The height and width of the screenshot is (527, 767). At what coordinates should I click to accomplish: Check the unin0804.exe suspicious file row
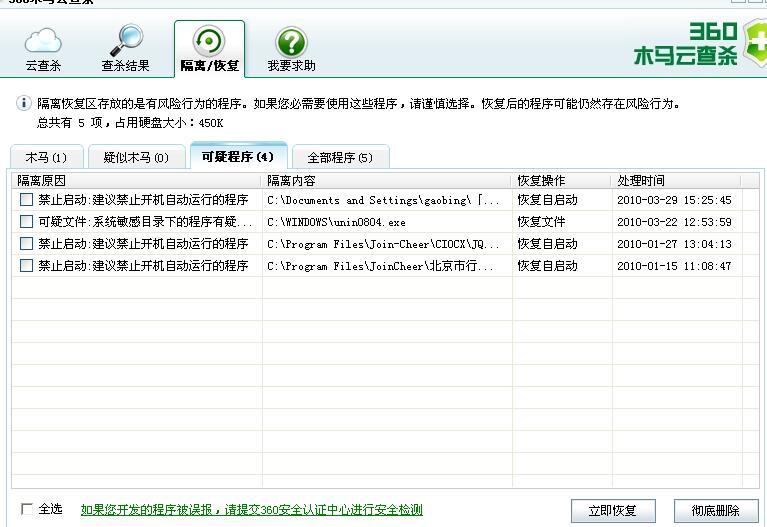(x=26, y=221)
